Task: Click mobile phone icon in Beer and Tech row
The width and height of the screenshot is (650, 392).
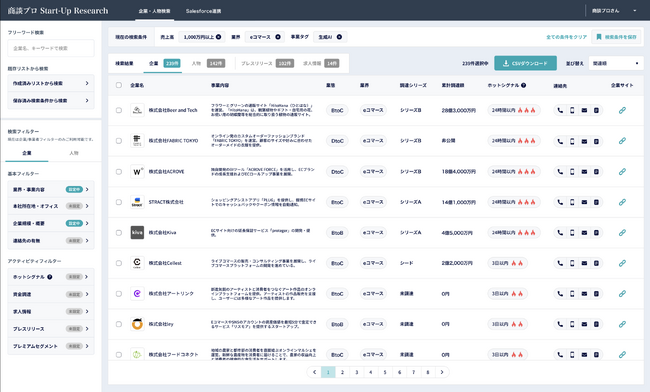Action: pyautogui.click(x=572, y=110)
